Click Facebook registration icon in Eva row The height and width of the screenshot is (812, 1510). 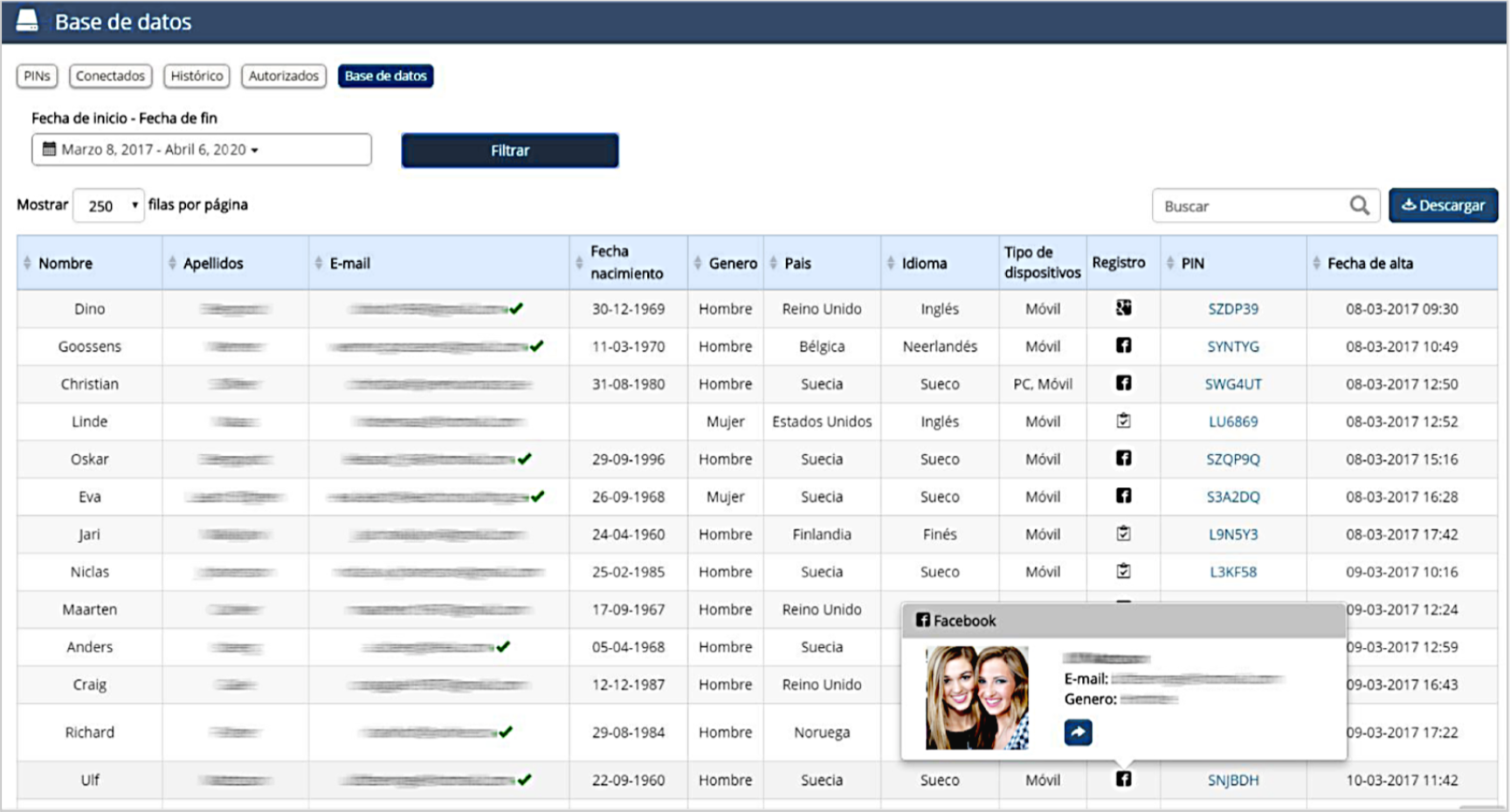coord(1123,496)
